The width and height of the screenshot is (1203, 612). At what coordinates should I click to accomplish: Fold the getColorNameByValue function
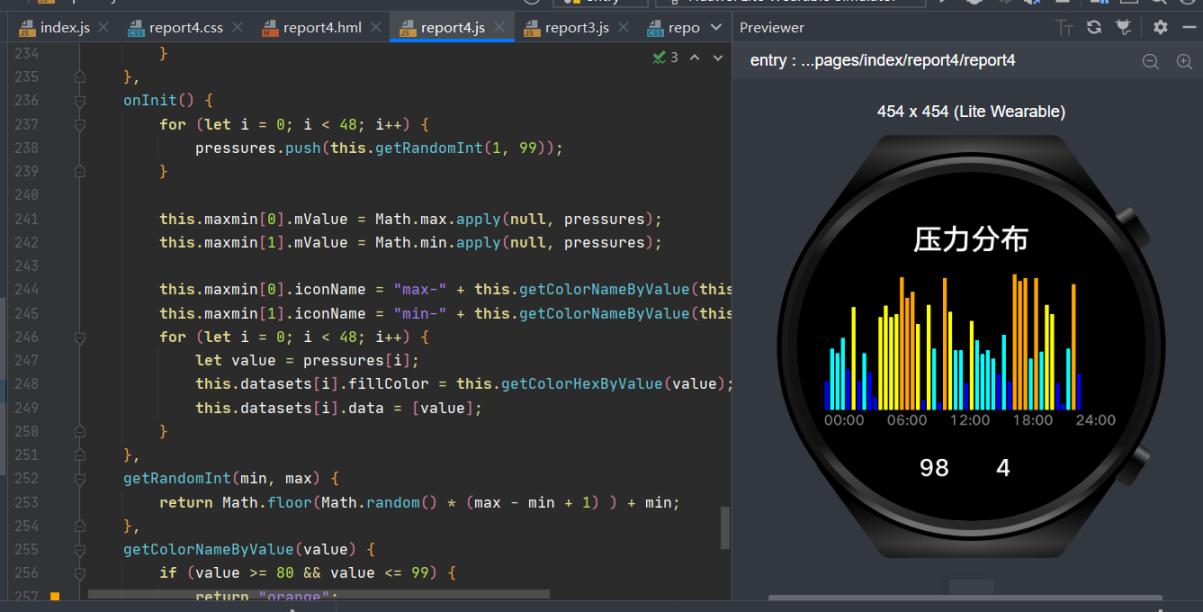pyautogui.click(x=80, y=550)
